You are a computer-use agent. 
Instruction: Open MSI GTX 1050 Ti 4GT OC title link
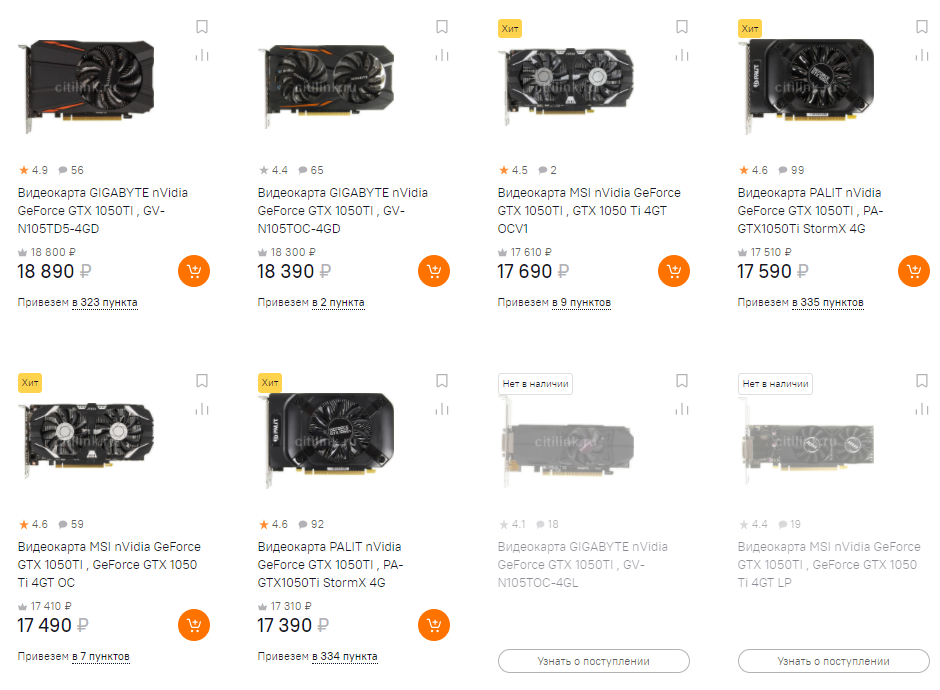pos(108,565)
